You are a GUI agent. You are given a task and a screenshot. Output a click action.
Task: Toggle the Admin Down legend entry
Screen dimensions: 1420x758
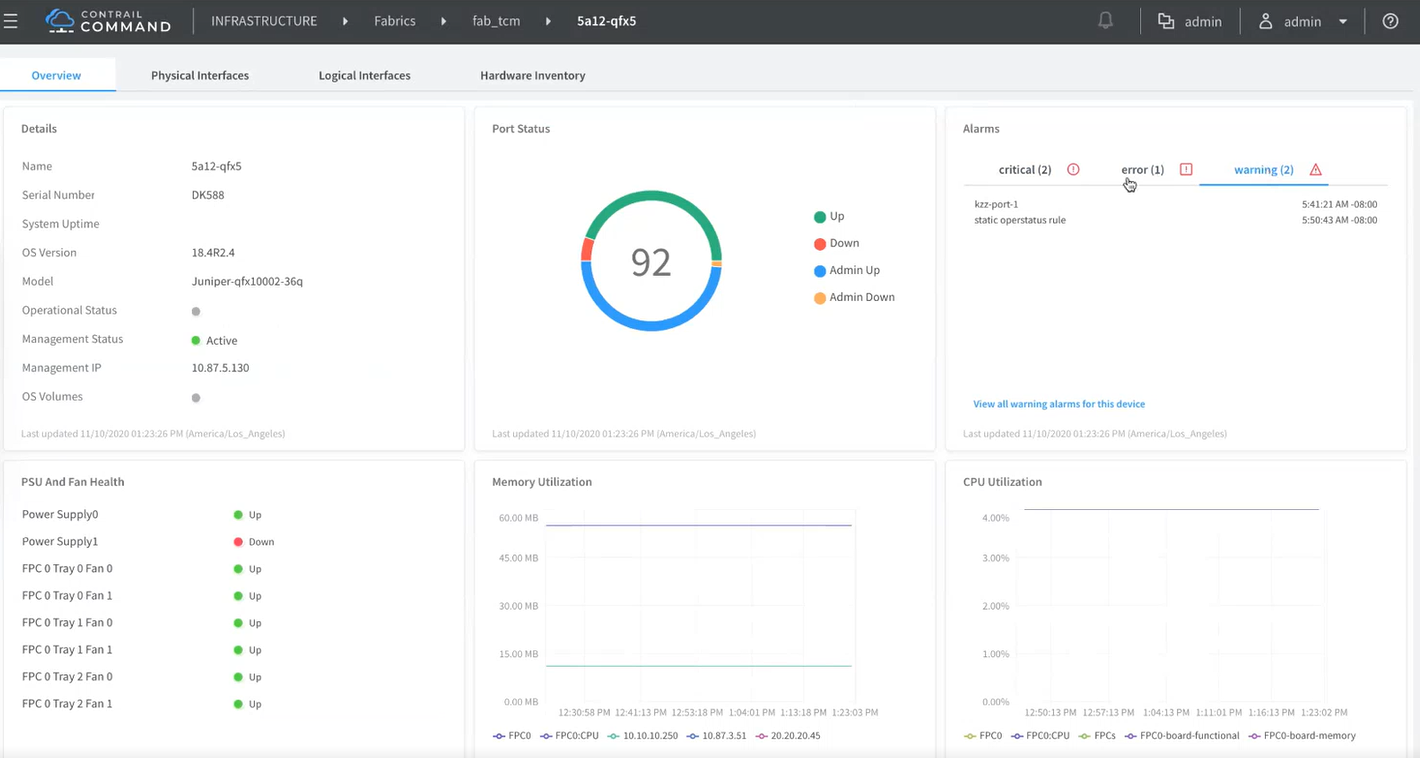854,297
